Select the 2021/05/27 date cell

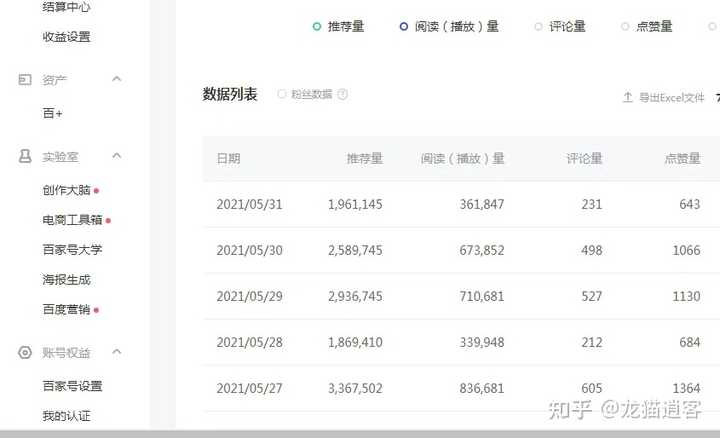pos(249,388)
